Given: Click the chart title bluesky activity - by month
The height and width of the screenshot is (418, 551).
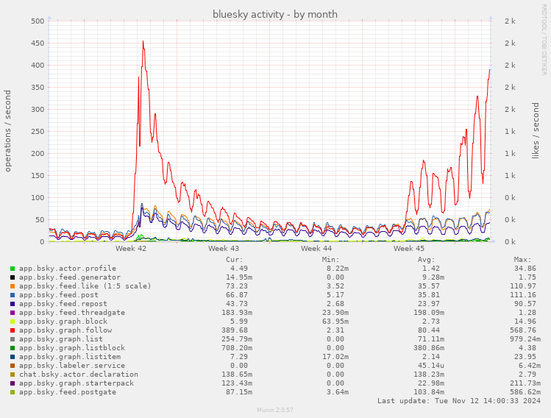Looking at the screenshot, I should (x=275, y=14).
